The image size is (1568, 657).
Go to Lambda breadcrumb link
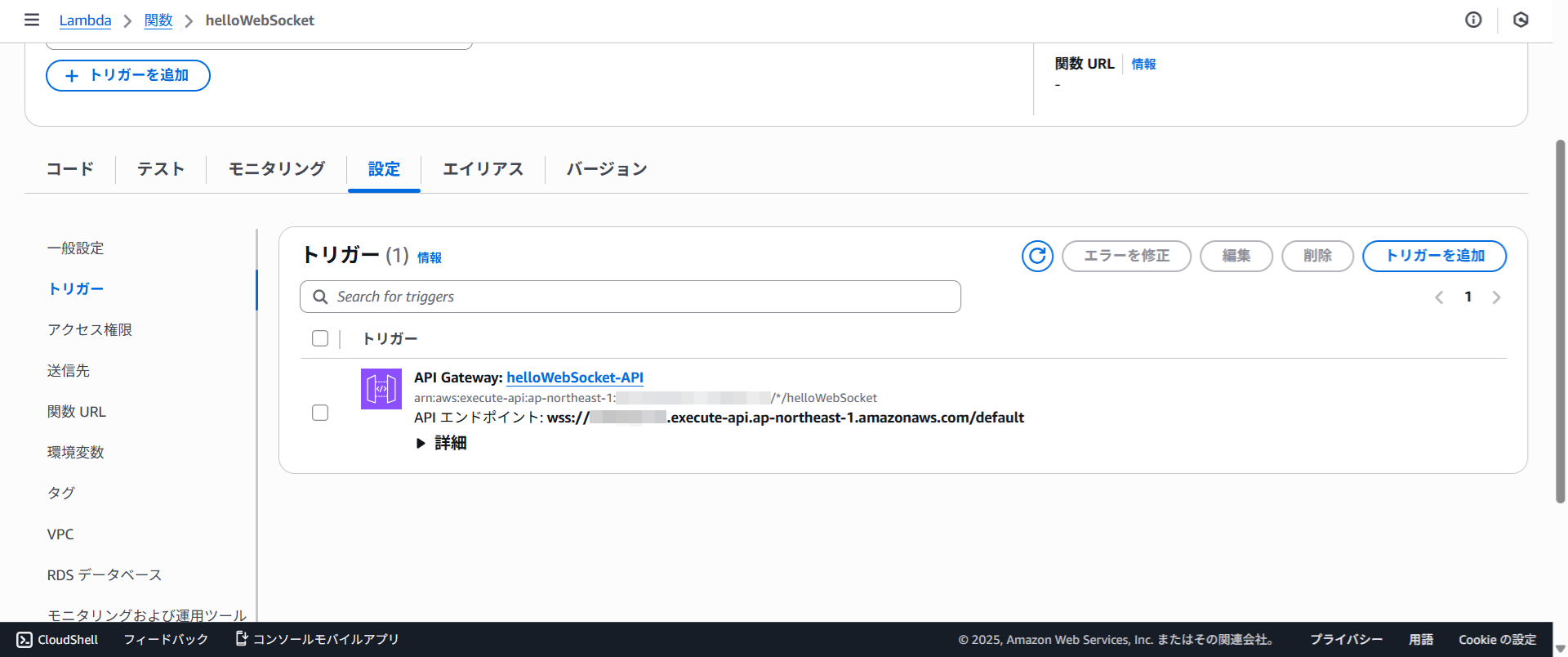tap(85, 20)
